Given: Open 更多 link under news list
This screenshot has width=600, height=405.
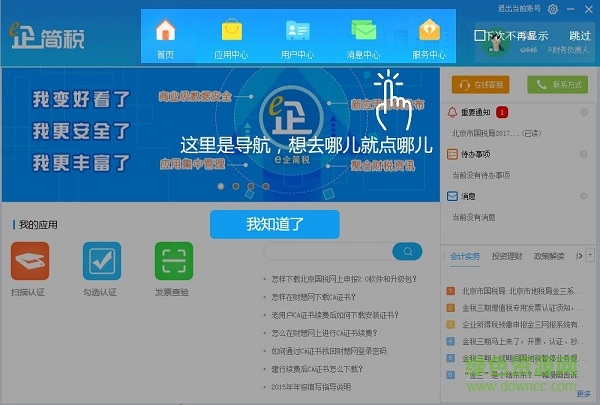Looking at the screenshot, I should coord(584,394).
